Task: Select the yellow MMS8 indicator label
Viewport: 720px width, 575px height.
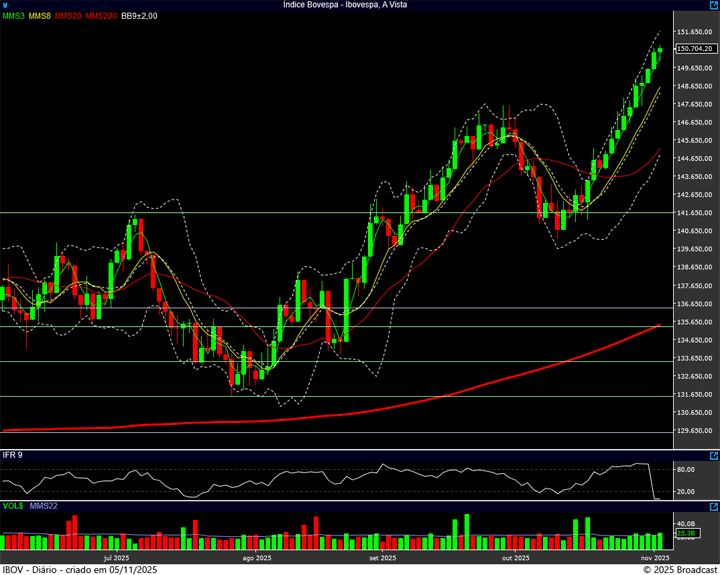Action: click(40, 17)
